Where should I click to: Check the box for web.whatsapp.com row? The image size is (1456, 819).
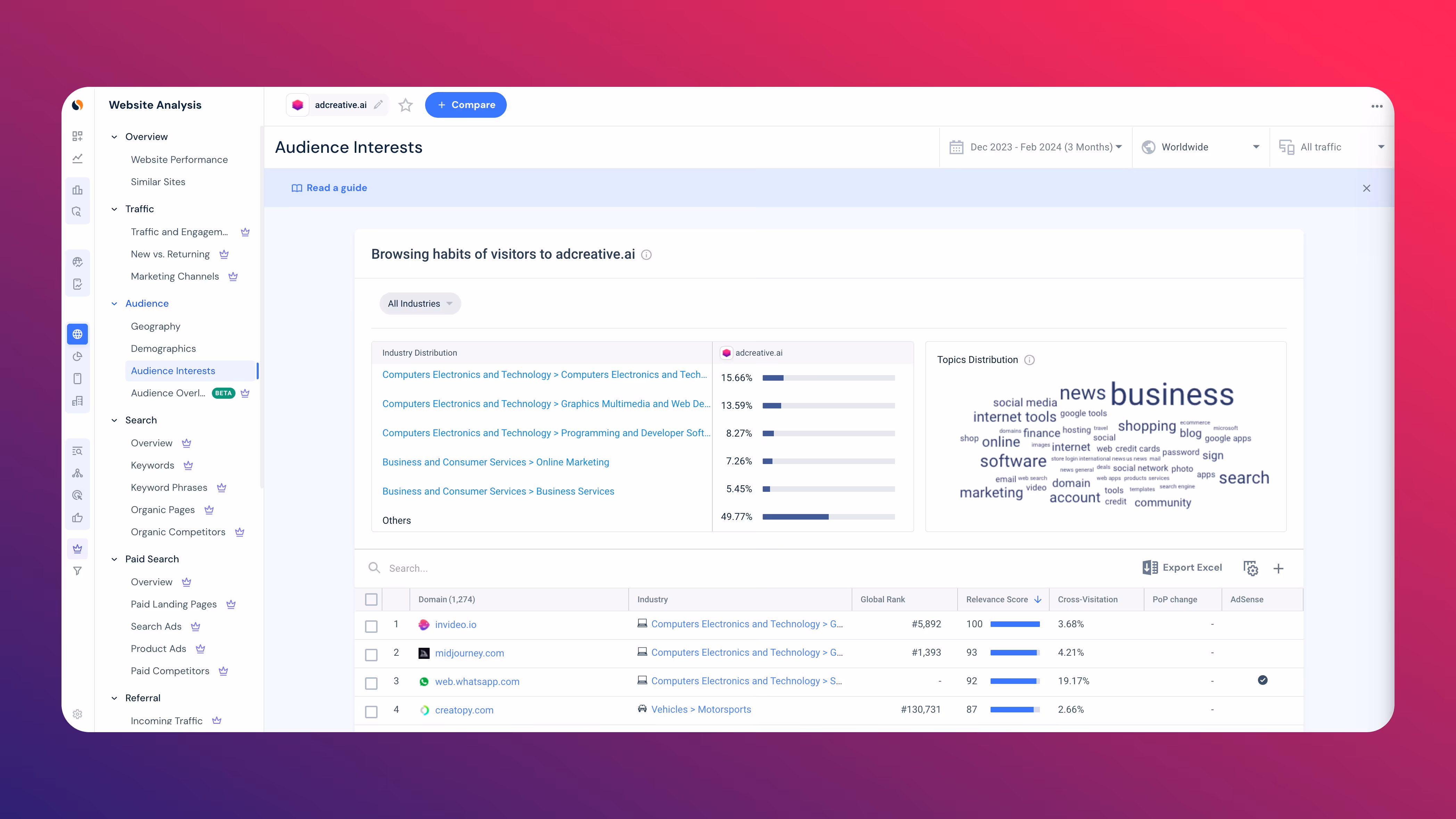tap(371, 683)
